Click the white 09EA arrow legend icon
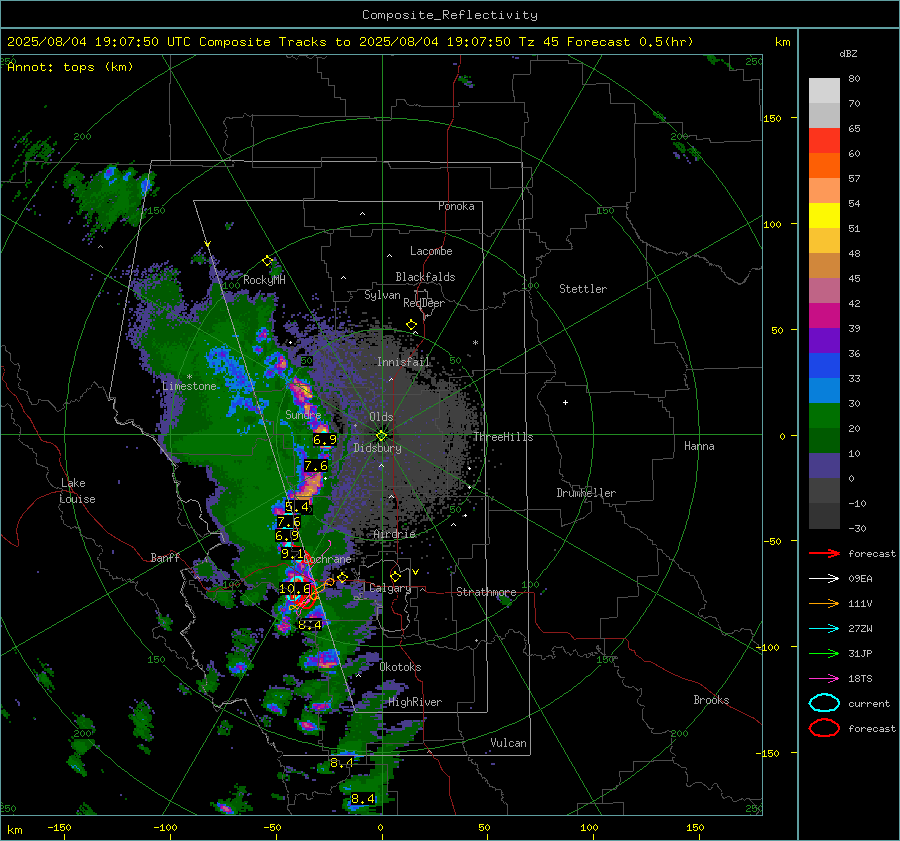Screen dimensions: 900x841 click(x=824, y=579)
